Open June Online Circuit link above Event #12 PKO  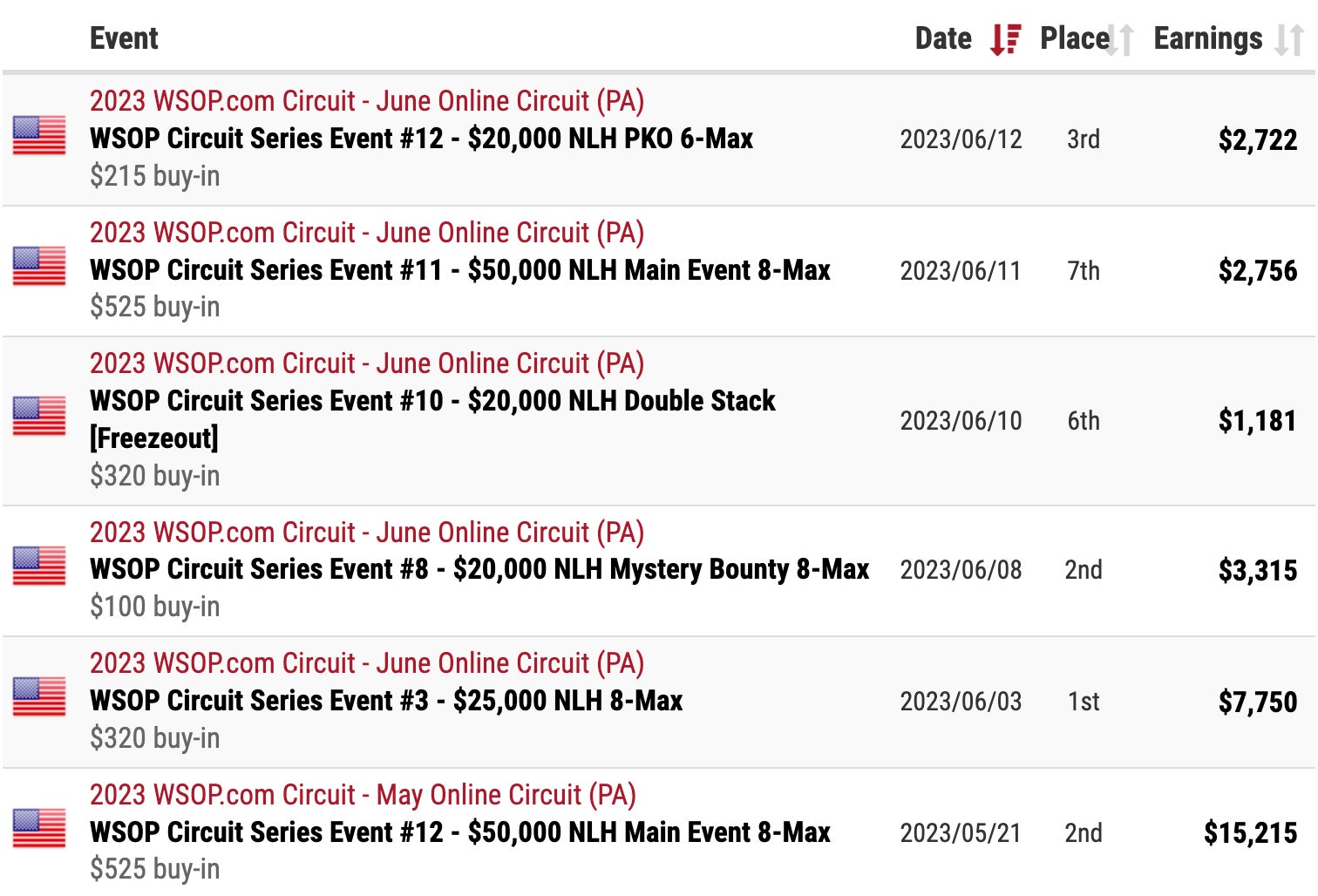[366, 101]
